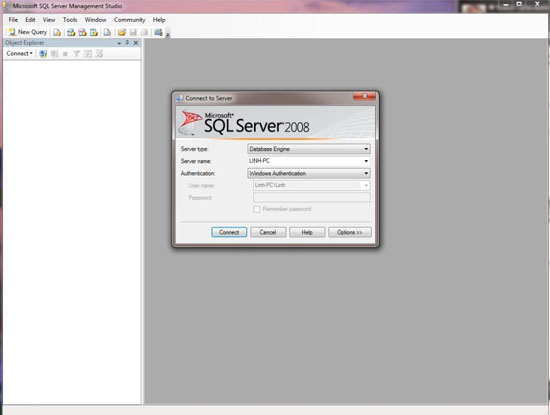Toggle Object Explorer auto-hide pin
Viewport: 550px width, 415px height.
[127, 43]
